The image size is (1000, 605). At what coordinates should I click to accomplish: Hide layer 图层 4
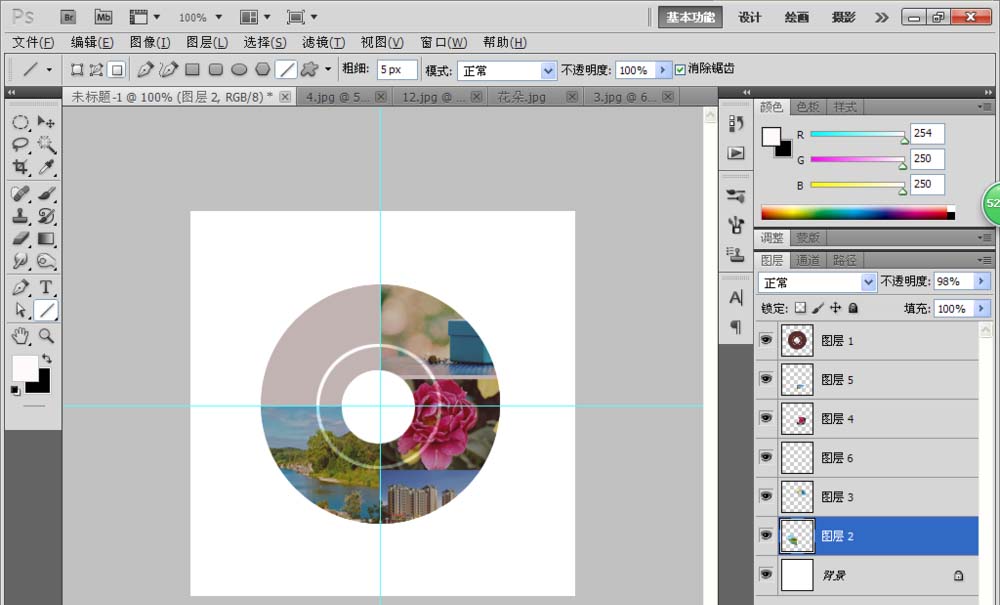pos(766,418)
